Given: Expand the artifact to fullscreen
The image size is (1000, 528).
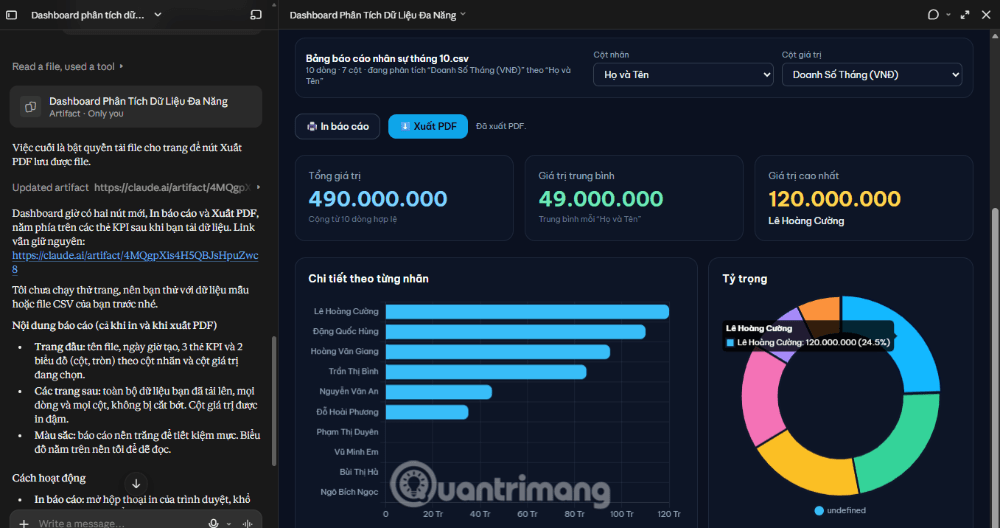Looking at the screenshot, I should pyautogui.click(x=965, y=15).
